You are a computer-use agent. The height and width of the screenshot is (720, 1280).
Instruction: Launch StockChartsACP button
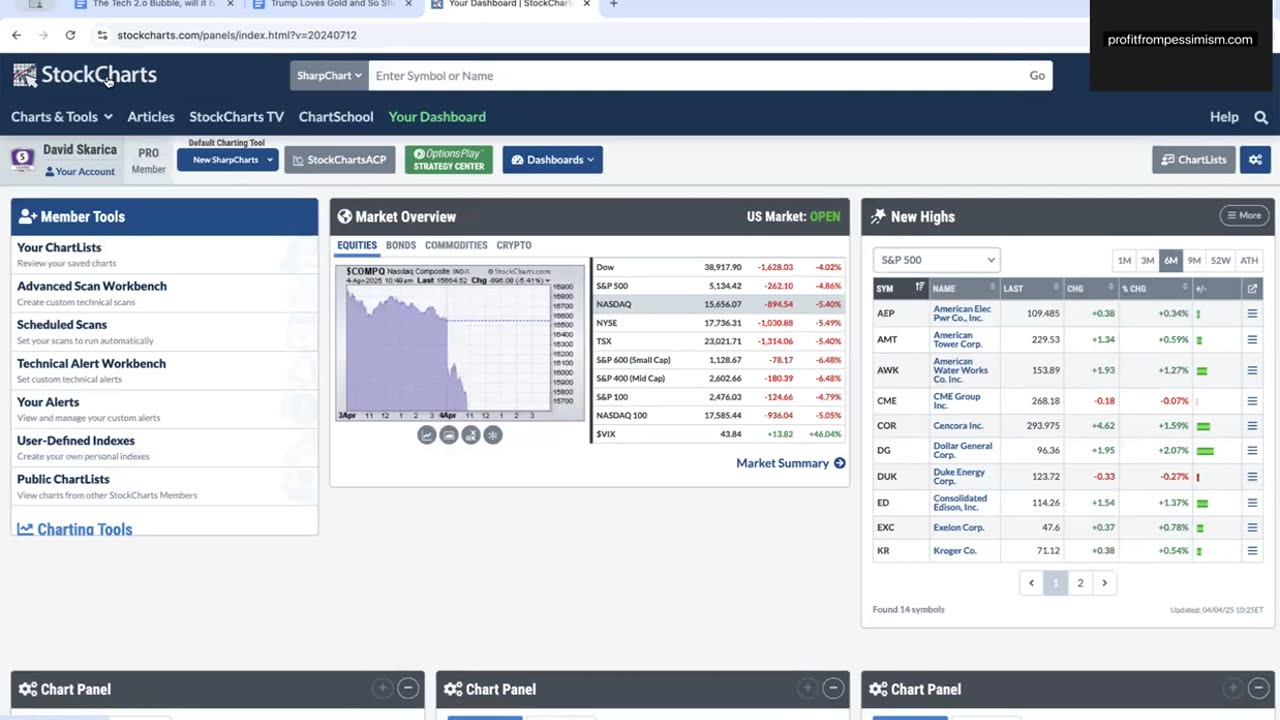(x=340, y=160)
